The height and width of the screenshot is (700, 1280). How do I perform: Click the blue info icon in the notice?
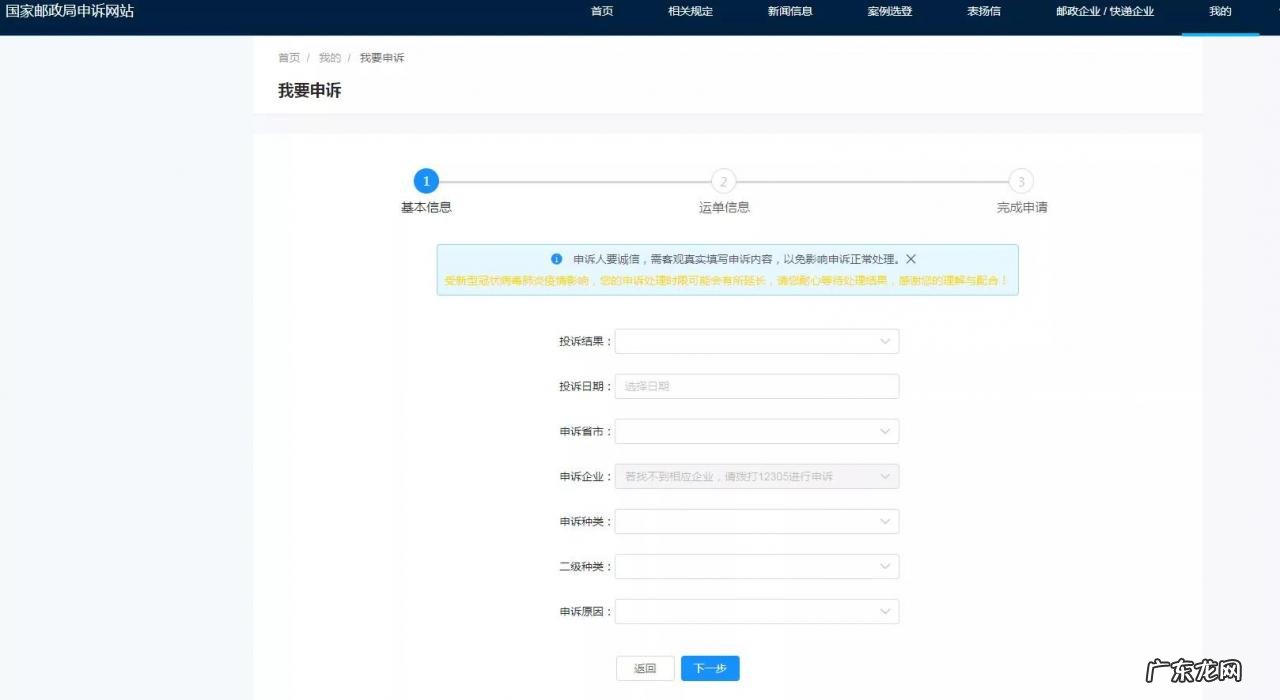coord(556,258)
